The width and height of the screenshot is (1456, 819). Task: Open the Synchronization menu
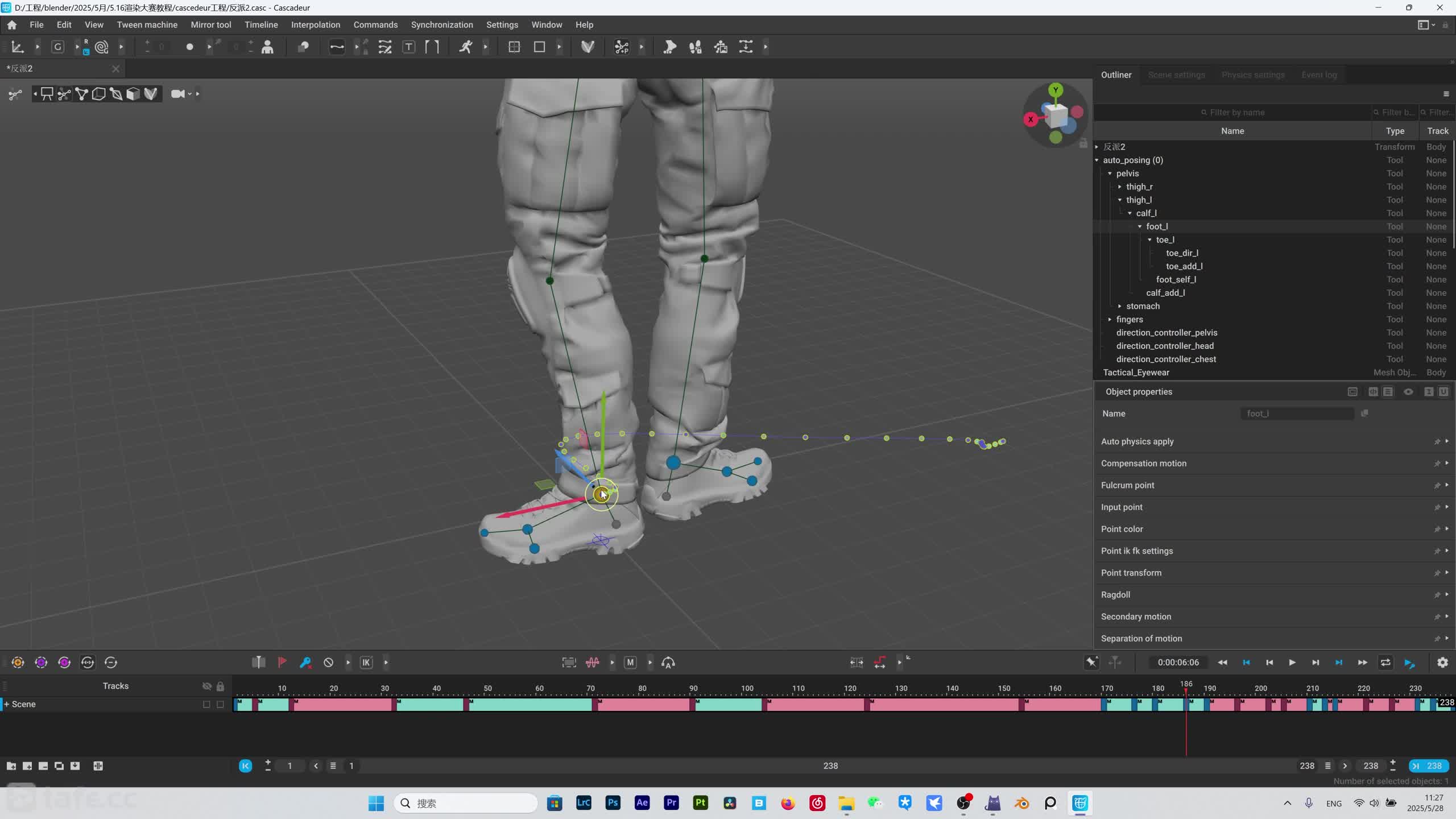[x=442, y=25]
